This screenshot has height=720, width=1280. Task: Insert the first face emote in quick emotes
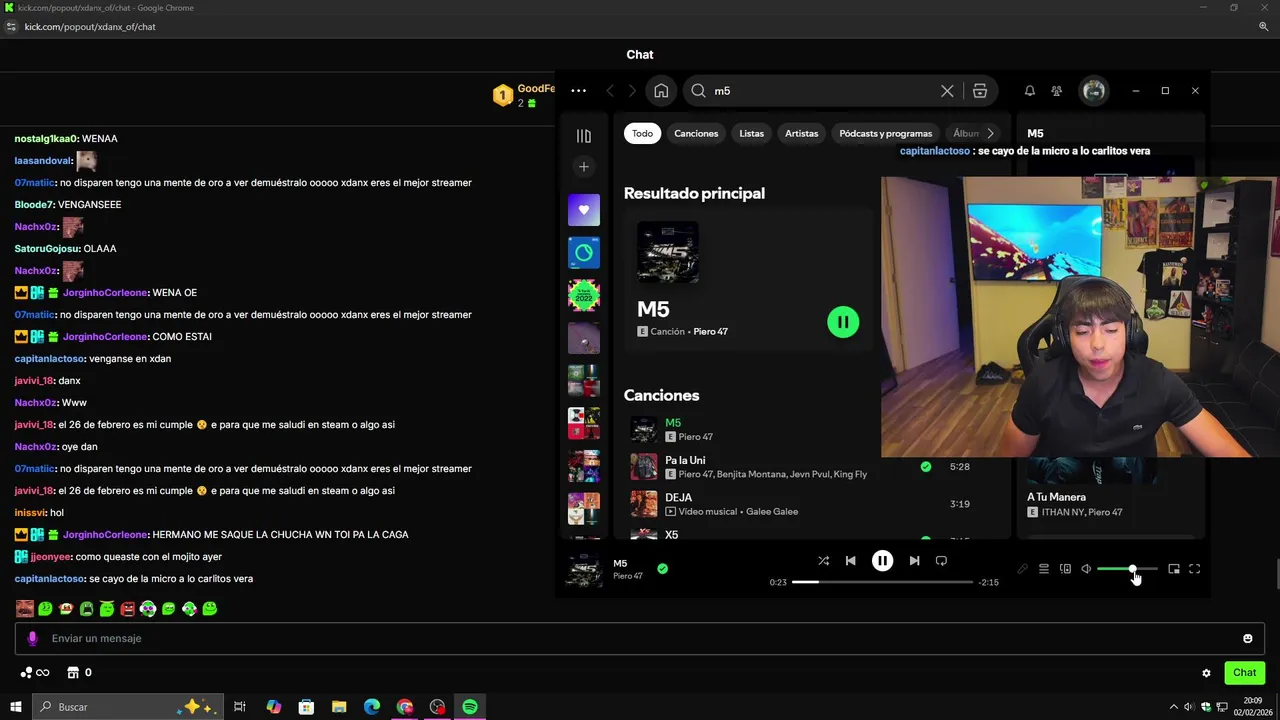pyautogui.click(x=25, y=608)
